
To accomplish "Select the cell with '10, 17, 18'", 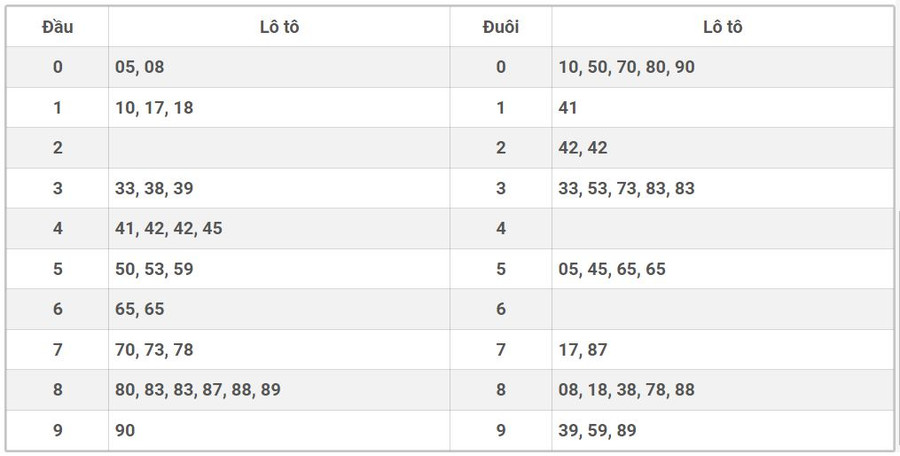I will click(155, 108).
